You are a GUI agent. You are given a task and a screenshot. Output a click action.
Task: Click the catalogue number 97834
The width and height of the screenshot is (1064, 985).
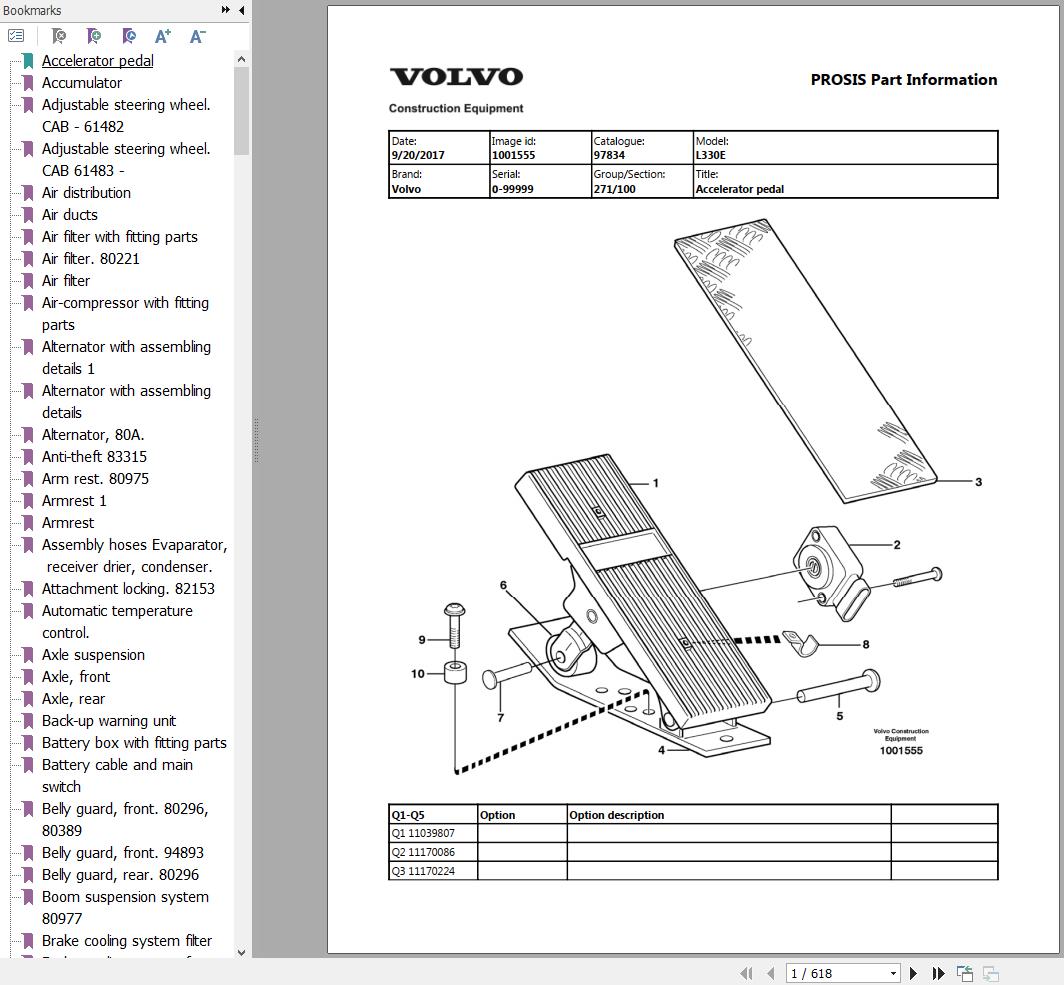(x=609, y=155)
